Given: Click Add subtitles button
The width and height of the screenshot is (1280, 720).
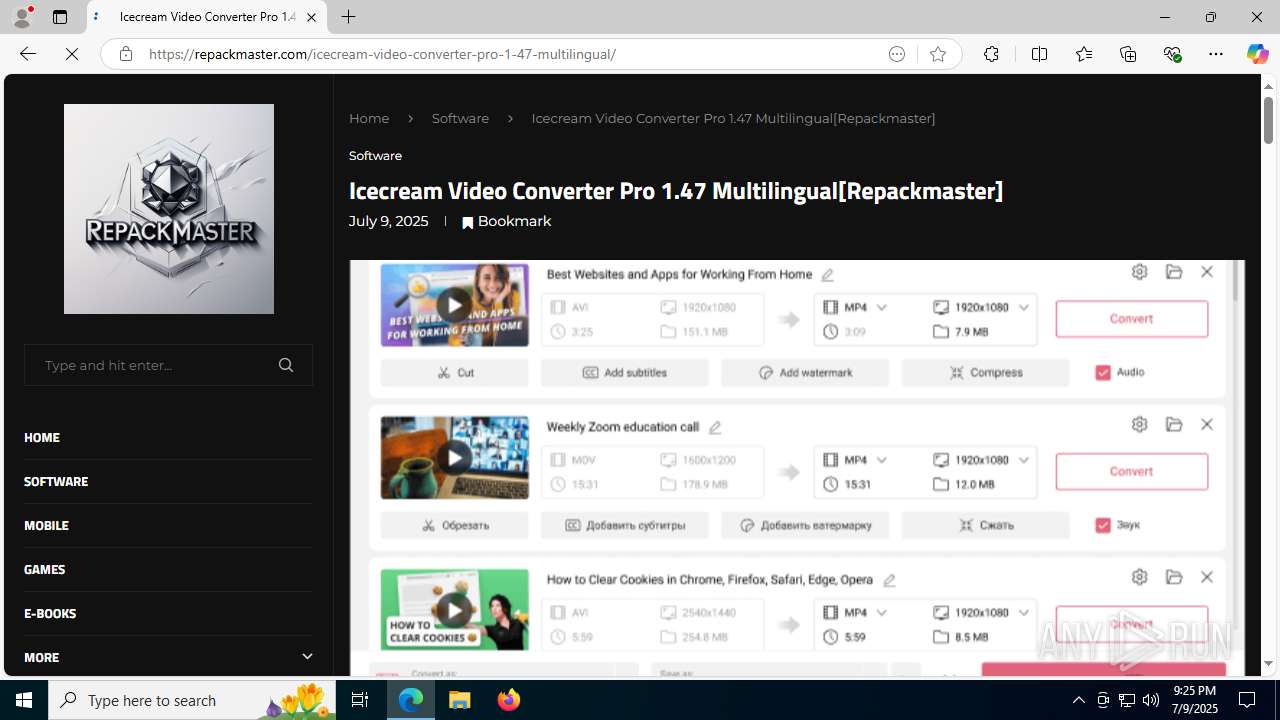Looking at the screenshot, I should 624,372.
